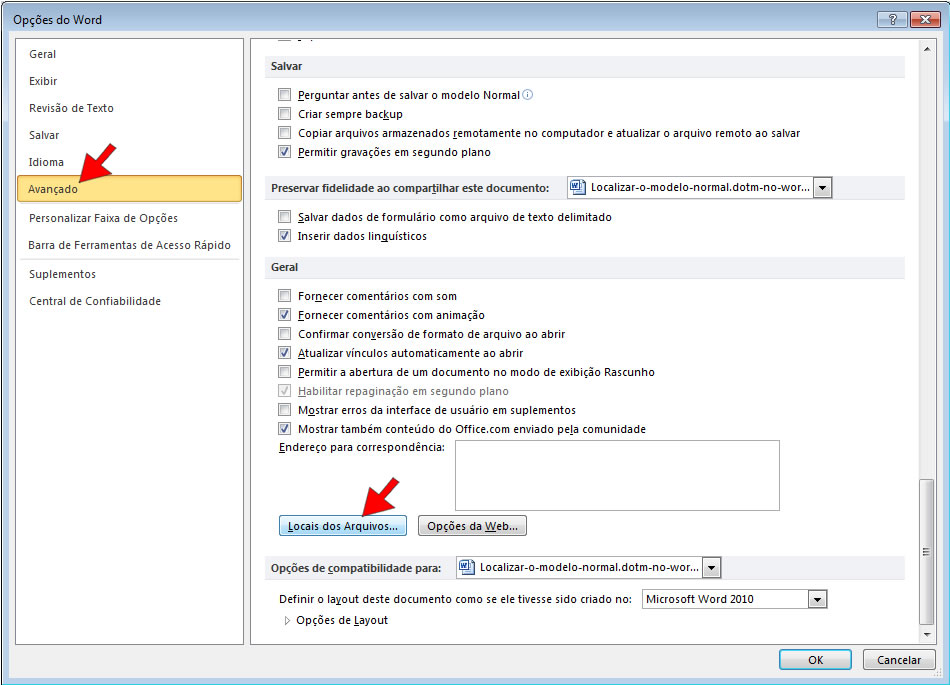Switch to Revisão de Texto category
Image resolution: width=950 pixels, height=685 pixels.
pos(72,108)
